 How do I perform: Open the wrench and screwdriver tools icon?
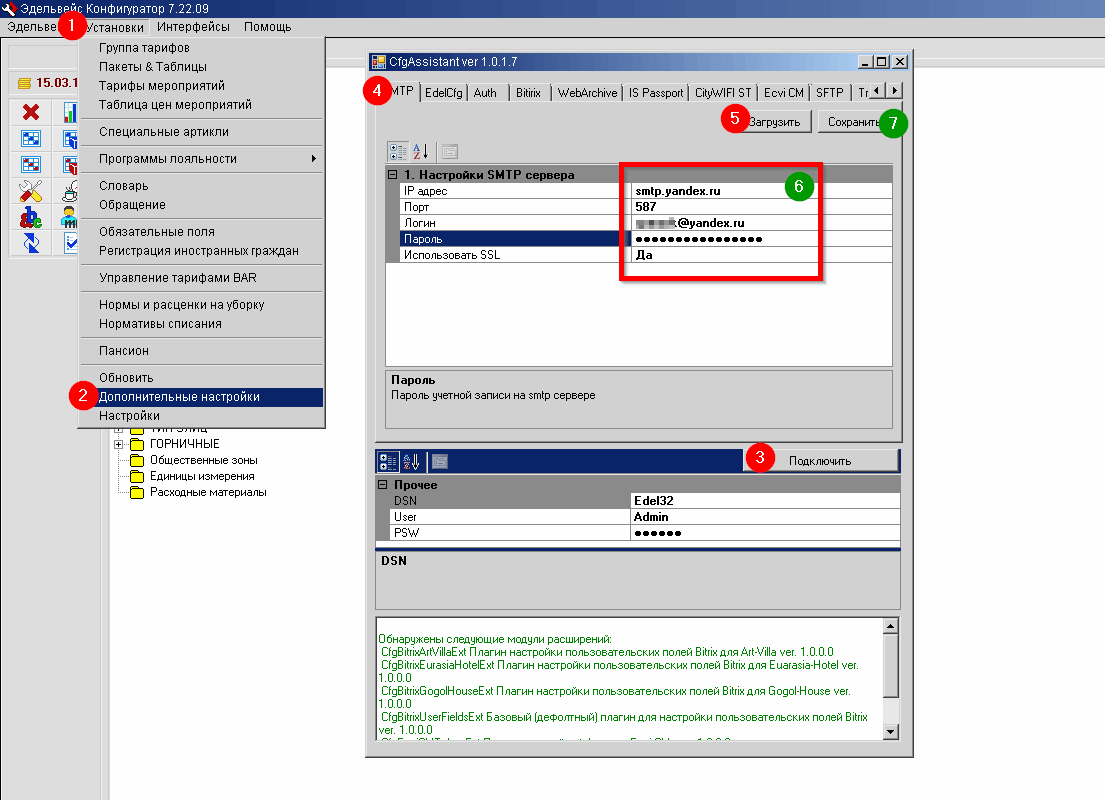(x=30, y=190)
